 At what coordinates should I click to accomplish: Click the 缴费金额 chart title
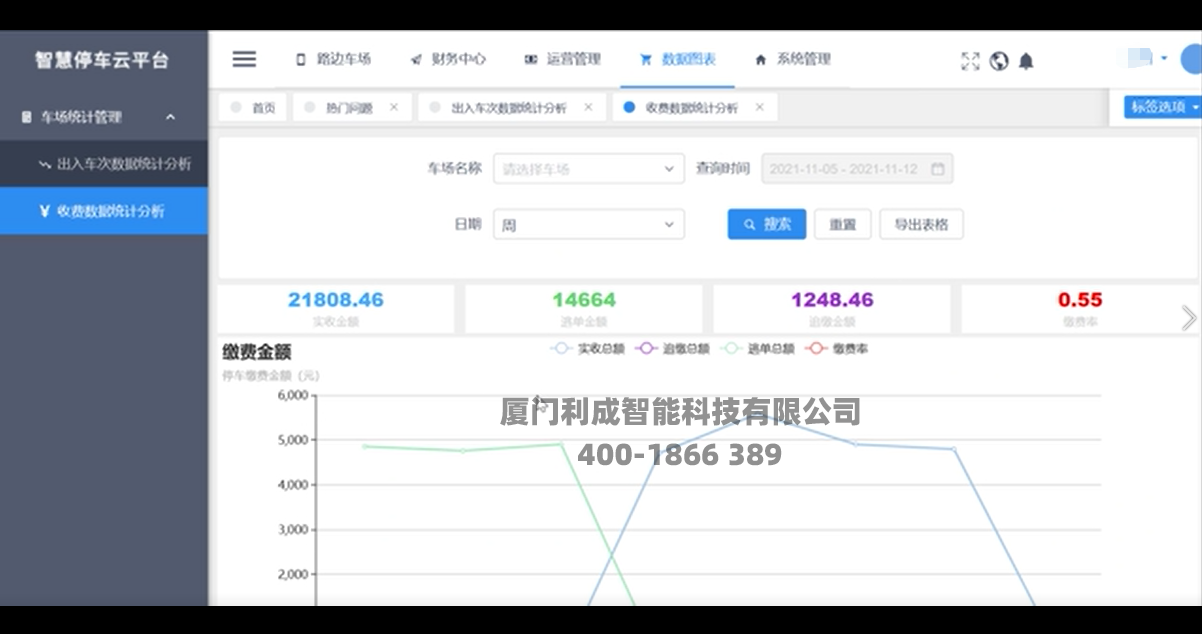[x=257, y=352]
